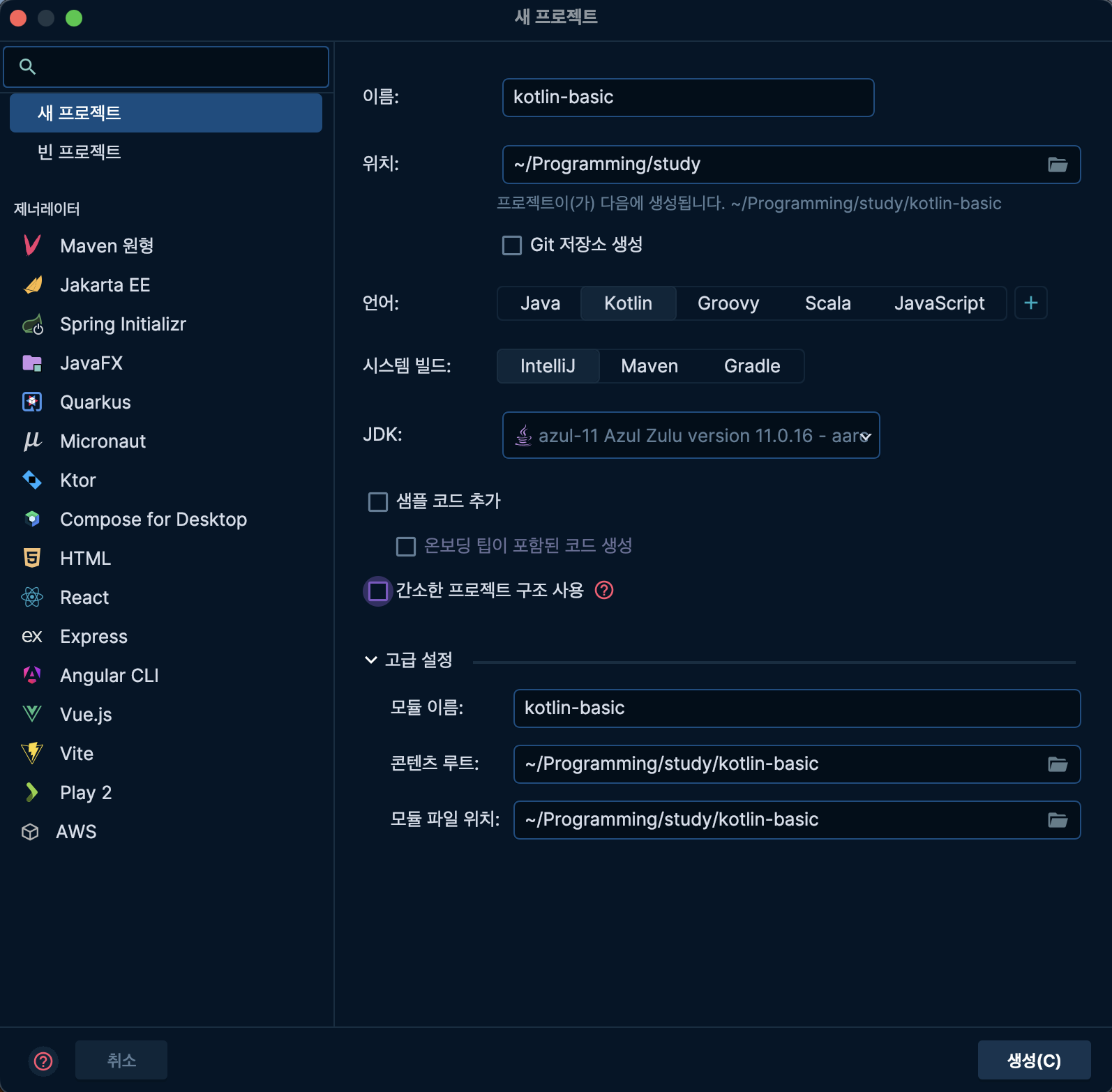The image size is (1112, 1092).
Task: Click the Jakarta EE generator icon
Action: click(x=32, y=285)
